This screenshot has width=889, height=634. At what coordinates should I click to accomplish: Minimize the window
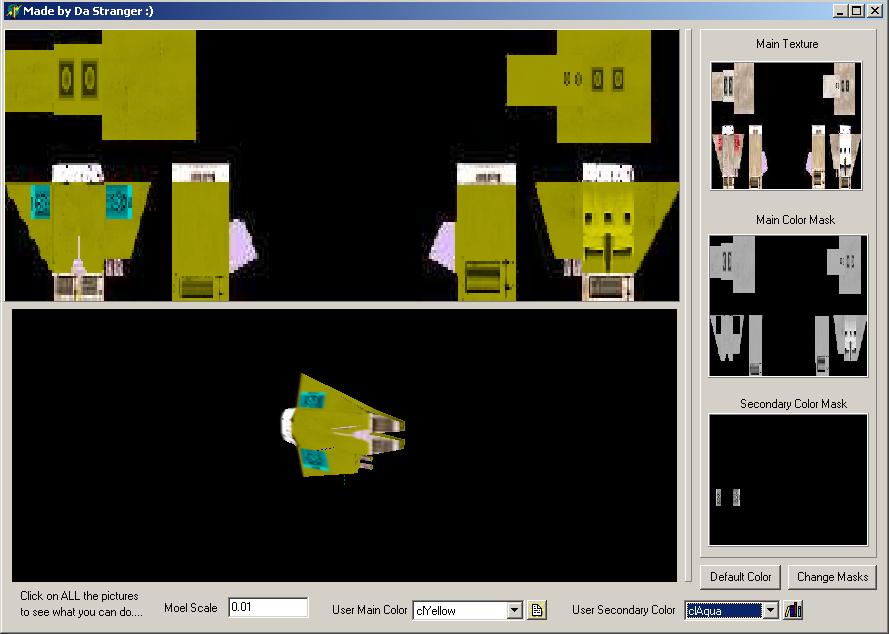point(841,11)
